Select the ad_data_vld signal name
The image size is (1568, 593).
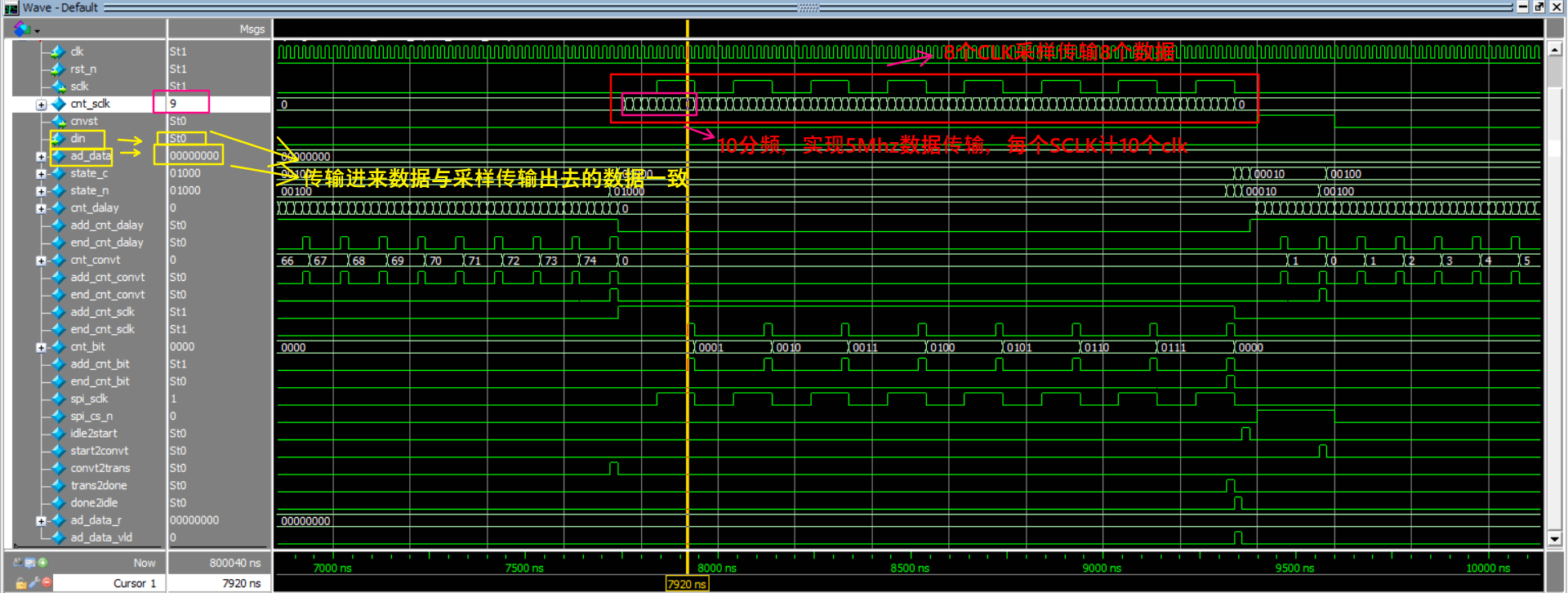pos(101,537)
